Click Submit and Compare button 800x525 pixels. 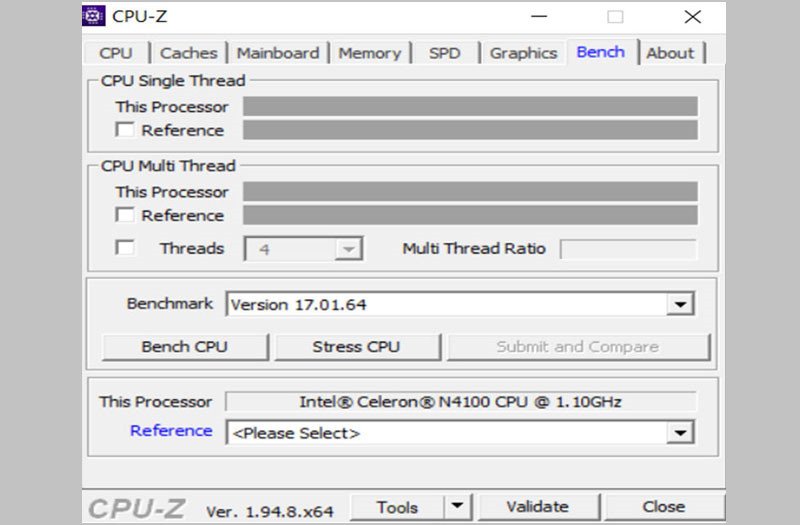(578, 347)
